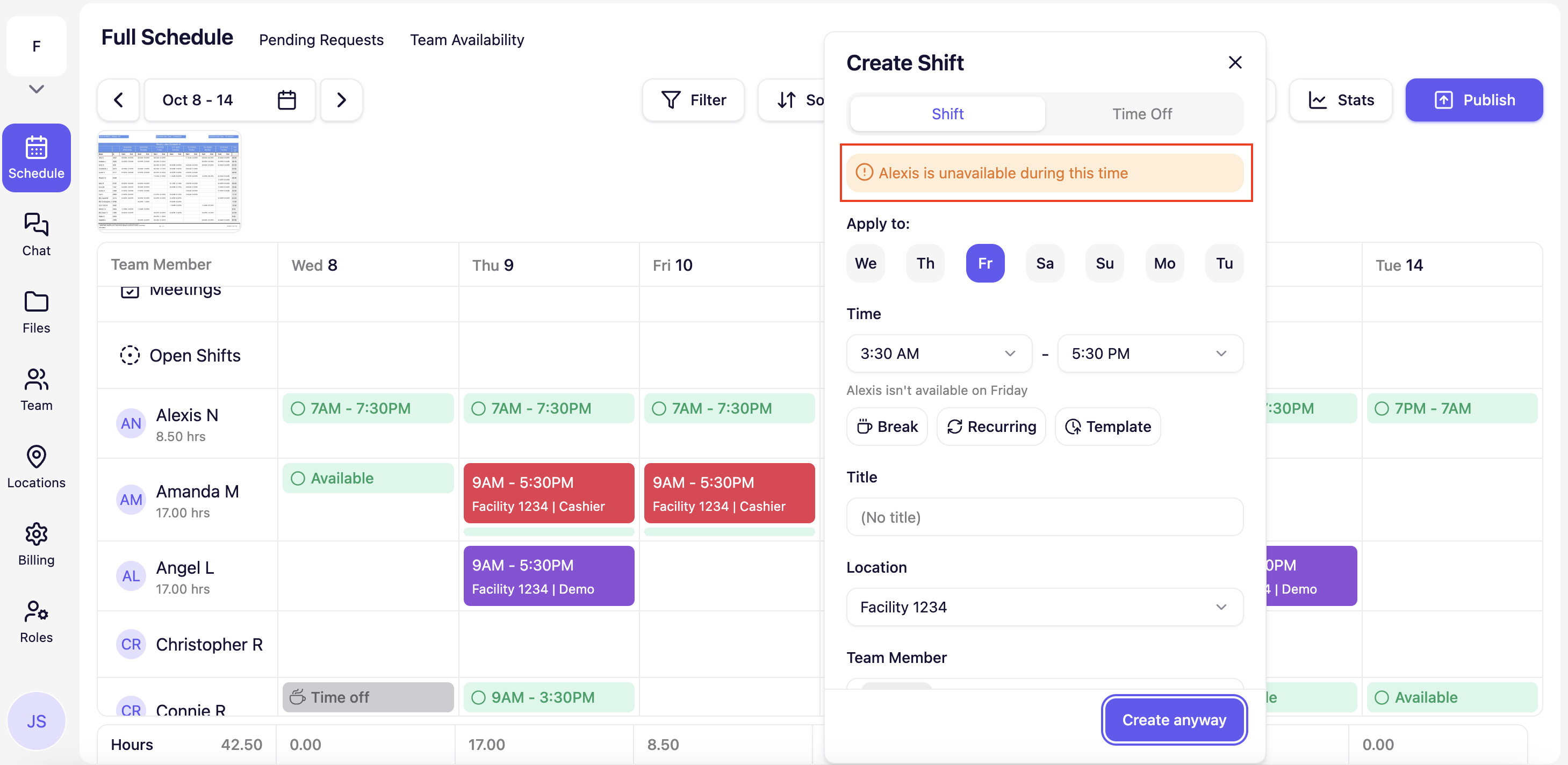Open the 5:30 PM end time dropdown

(1149, 353)
